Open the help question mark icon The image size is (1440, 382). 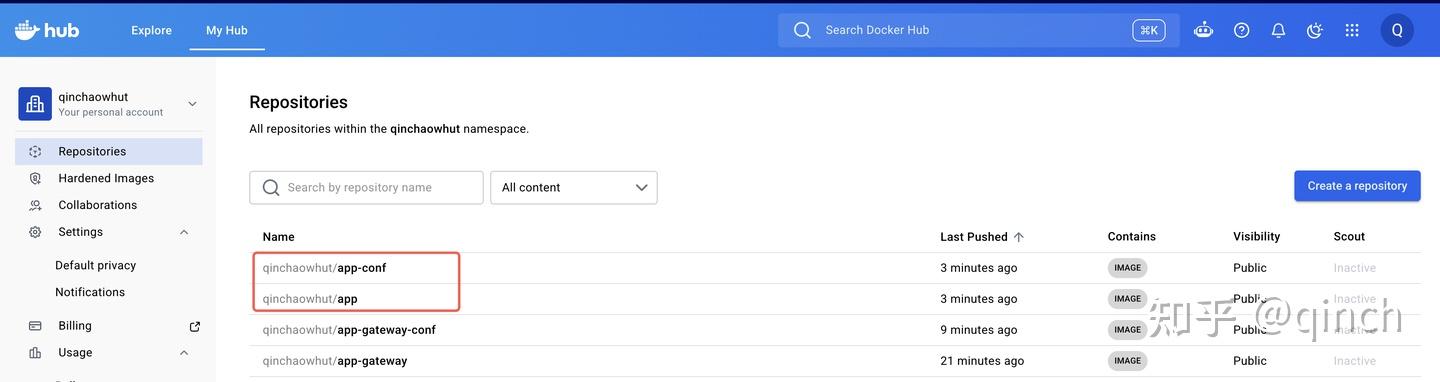coord(1242,30)
